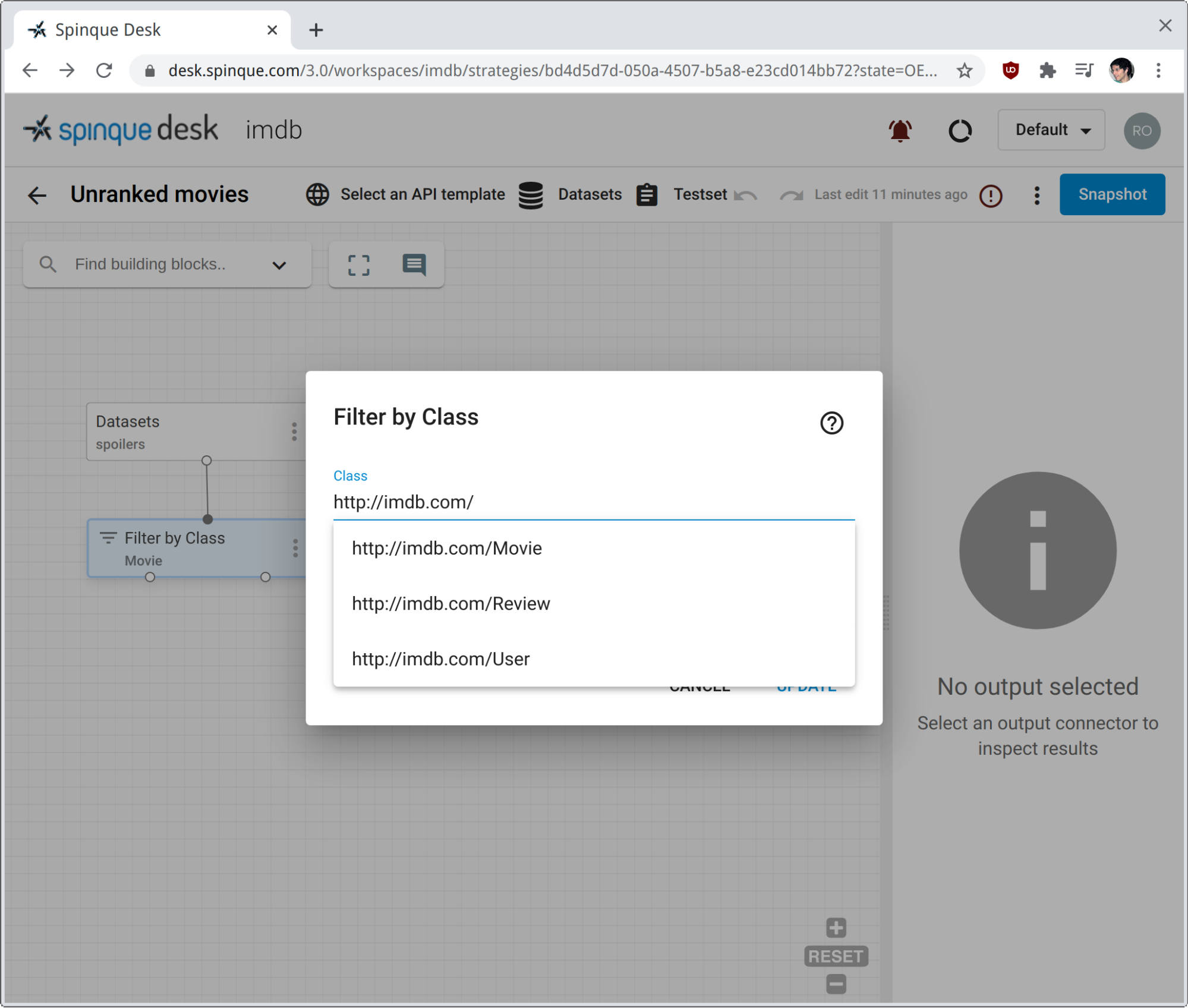This screenshot has height=1008, width=1188.
Task: Bookmark this page with the star icon
Action: pyautogui.click(x=964, y=71)
